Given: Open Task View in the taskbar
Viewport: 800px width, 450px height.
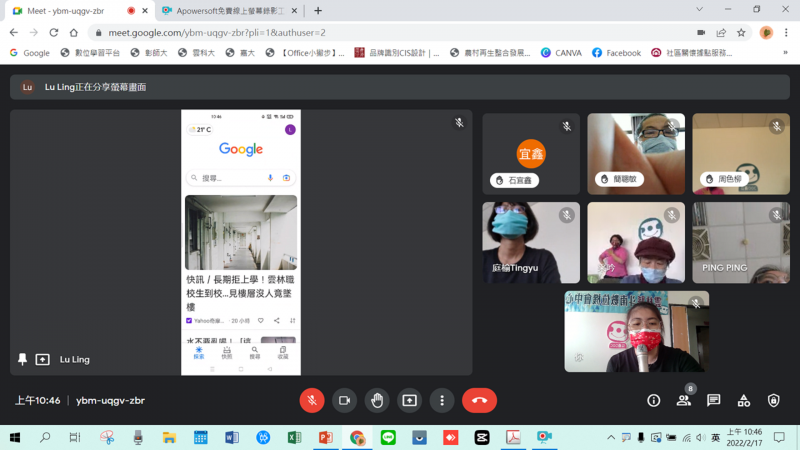Looking at the screenshot, I should pos(75,437).
